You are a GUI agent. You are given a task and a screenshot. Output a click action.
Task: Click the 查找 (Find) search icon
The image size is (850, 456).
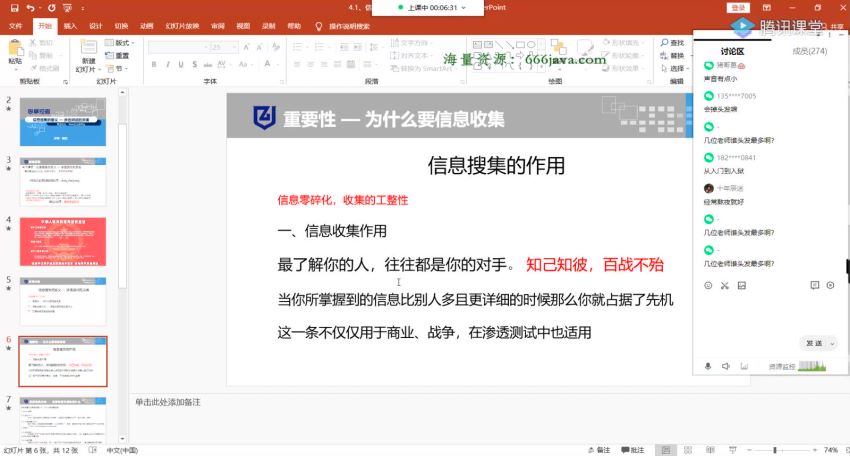click(x=677, y=44)
